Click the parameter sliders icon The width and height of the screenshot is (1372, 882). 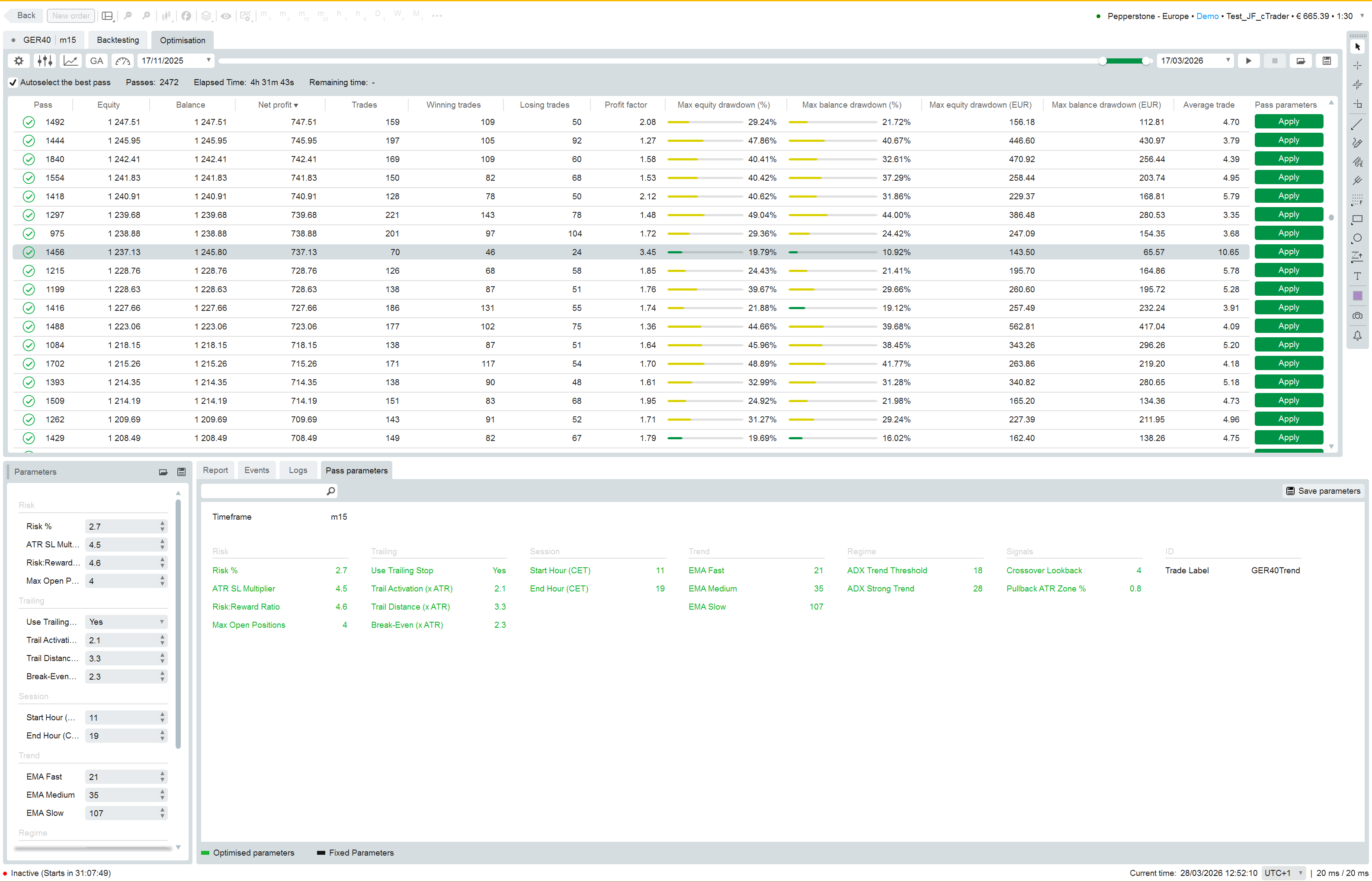click(x=45, y=61)
